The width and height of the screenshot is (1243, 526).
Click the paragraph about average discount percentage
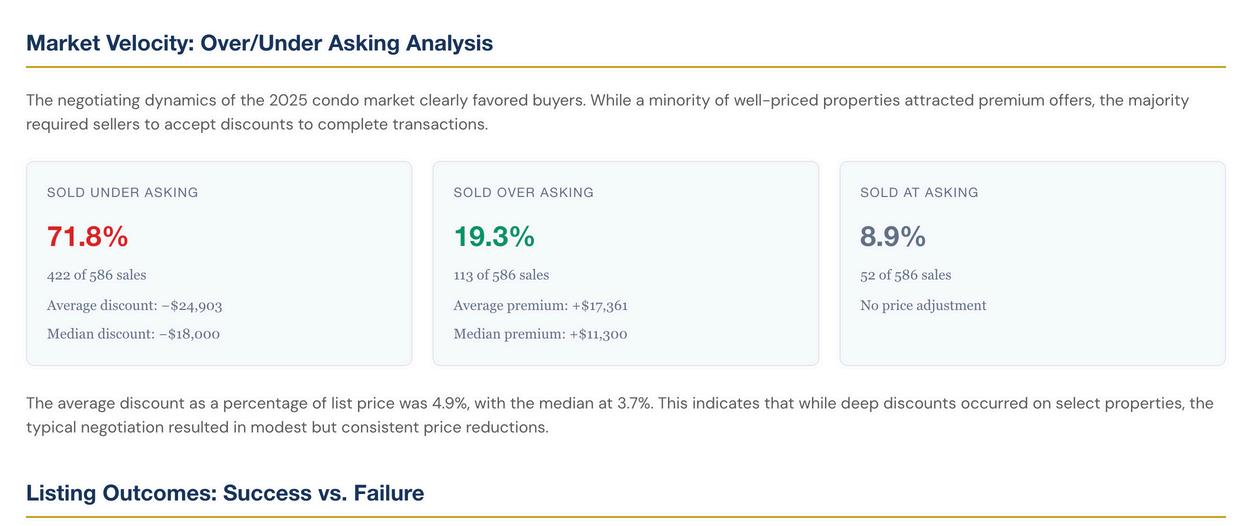(619, 415)
